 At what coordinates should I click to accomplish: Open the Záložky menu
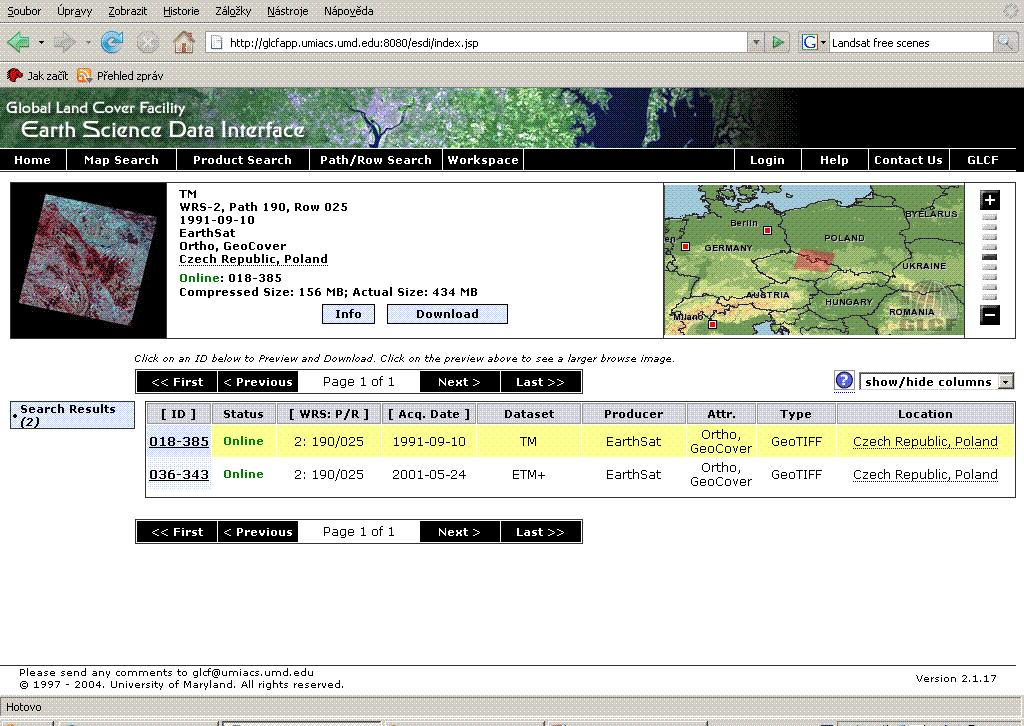233,11
